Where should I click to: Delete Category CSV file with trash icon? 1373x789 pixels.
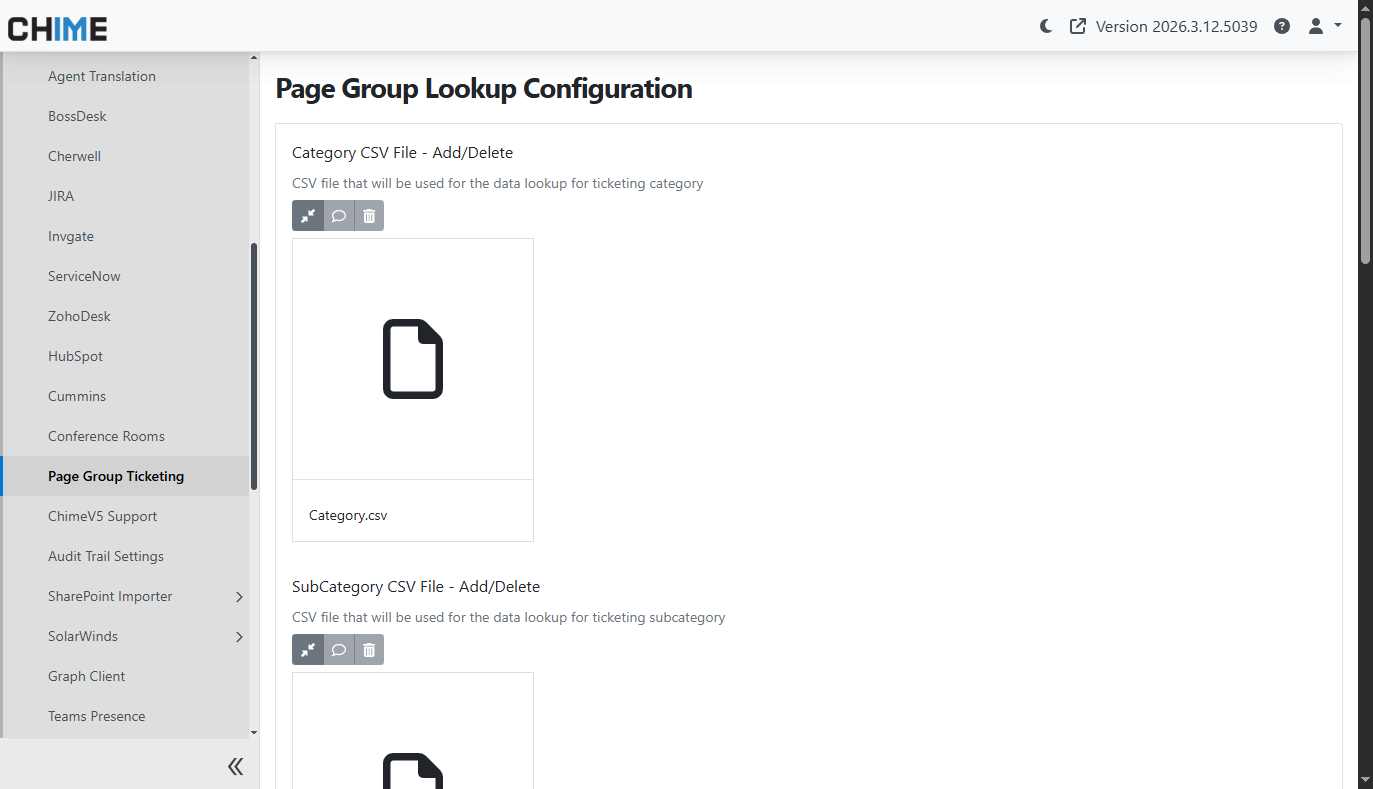369,216
